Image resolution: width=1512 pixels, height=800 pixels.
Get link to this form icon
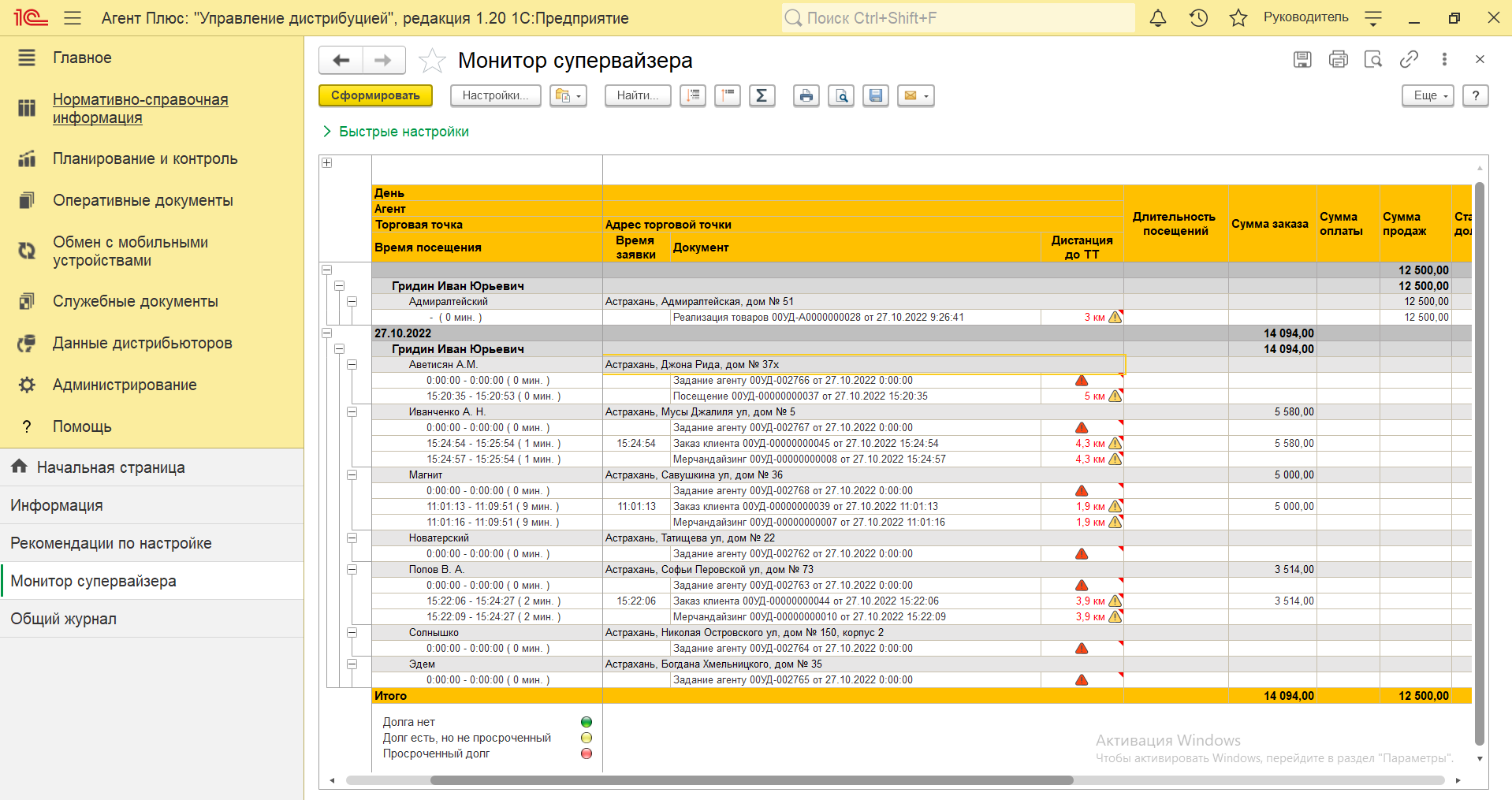coord(1409,59)
